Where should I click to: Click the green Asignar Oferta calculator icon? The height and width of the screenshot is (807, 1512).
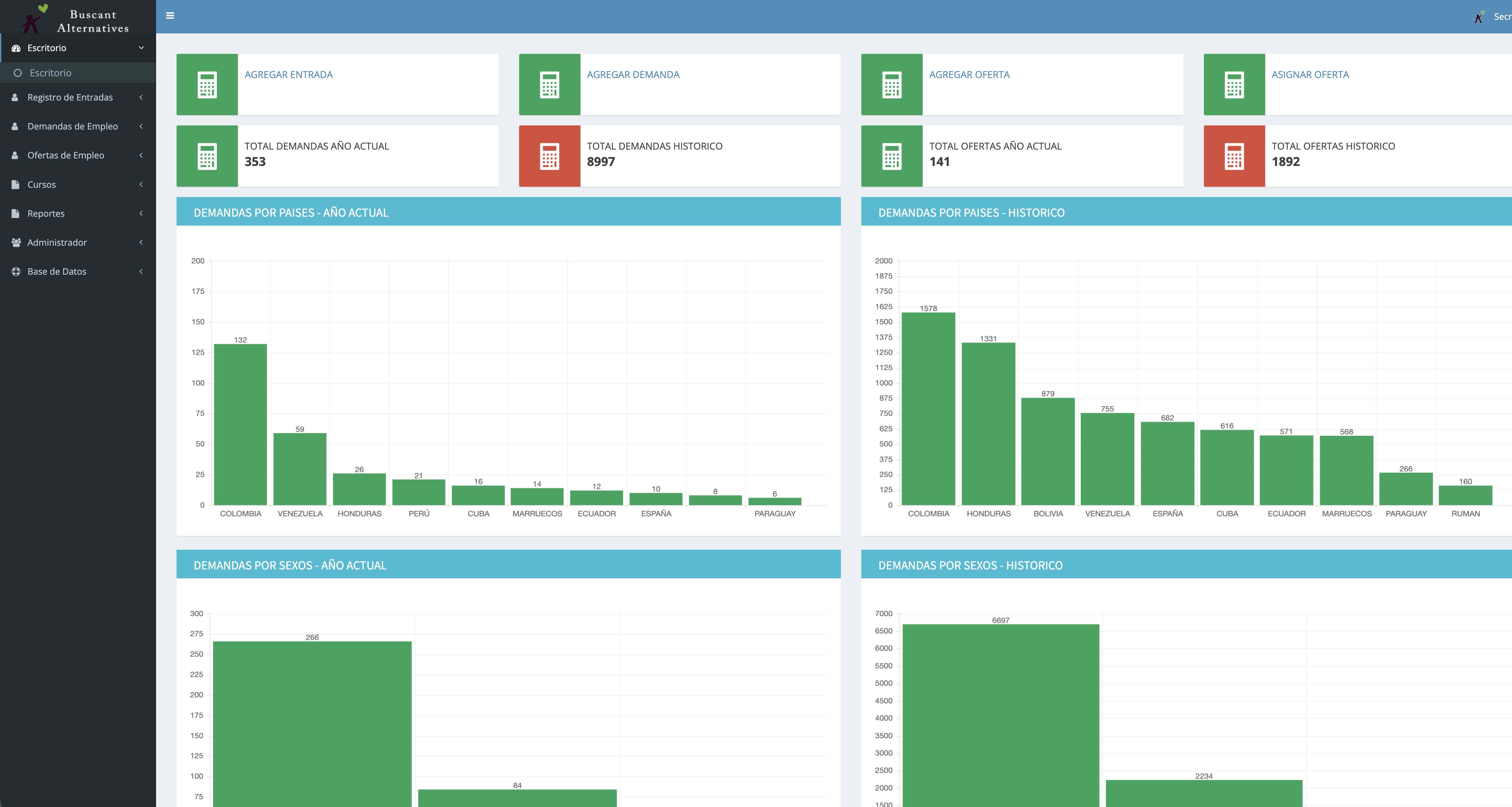click(1234, 85)
